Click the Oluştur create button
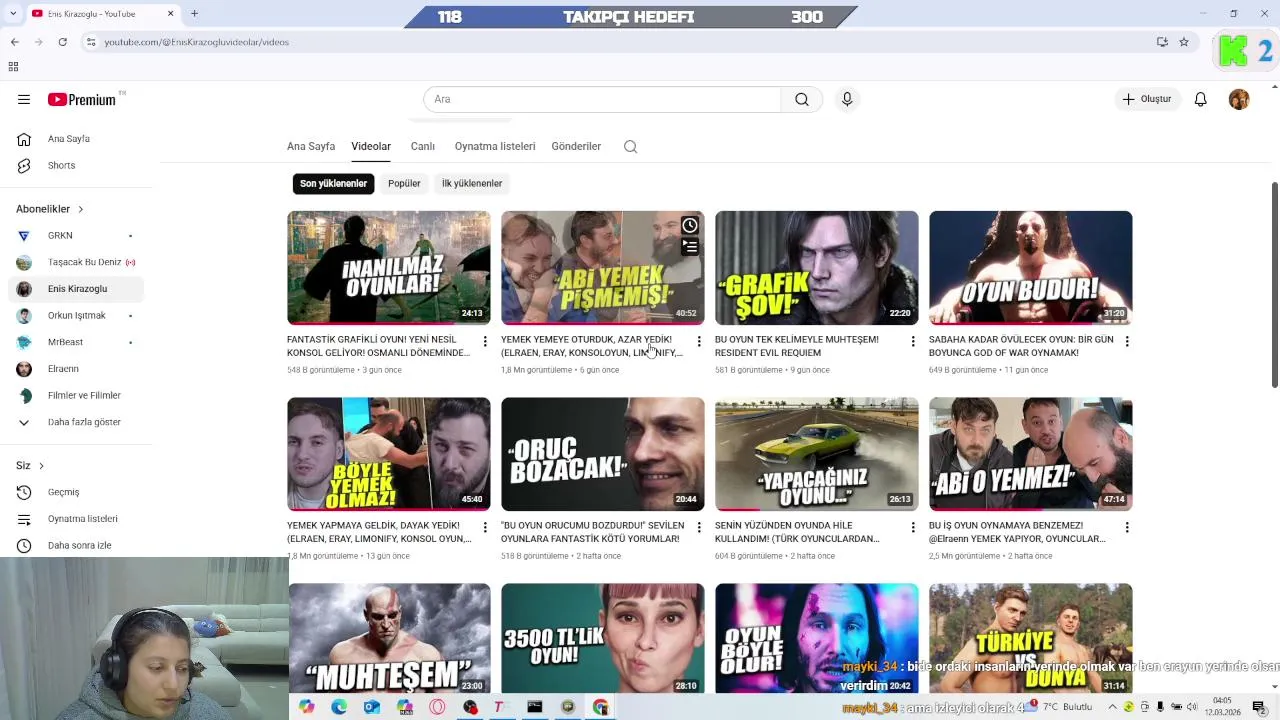This screenshot has height=720, width=1280. pos(1146,99)
